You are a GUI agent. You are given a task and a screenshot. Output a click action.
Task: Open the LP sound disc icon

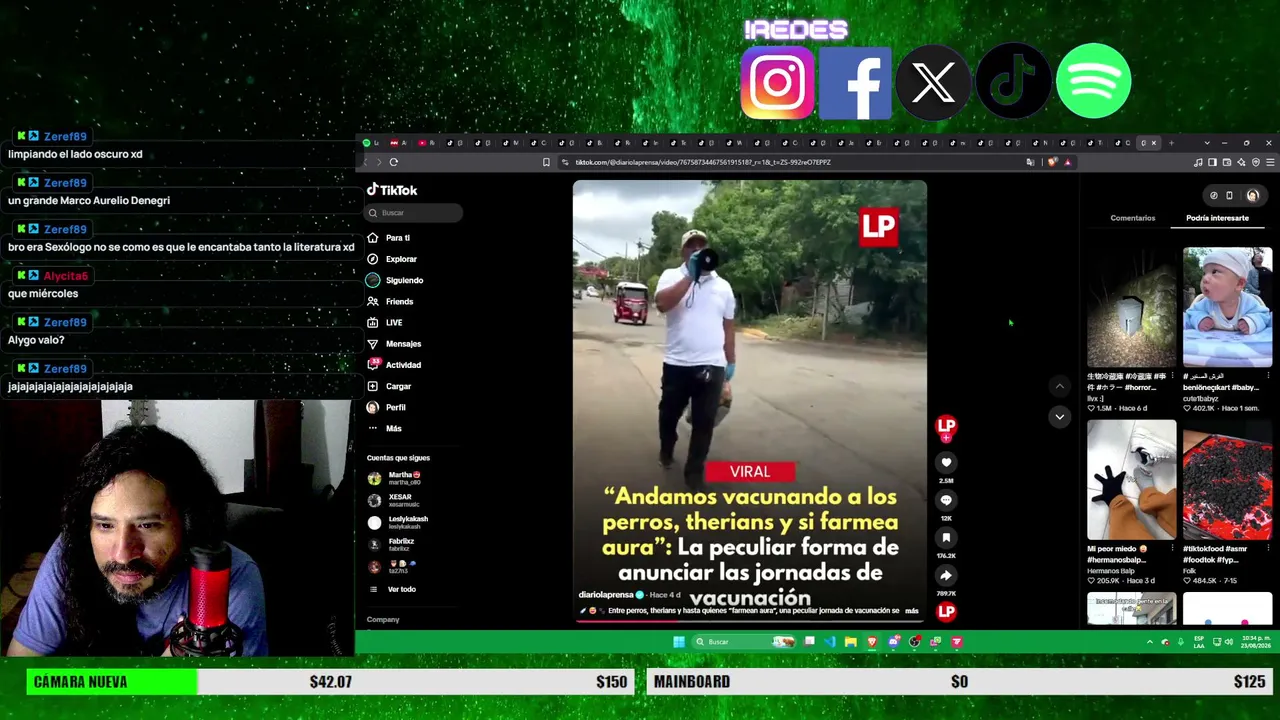pos(946,611)
